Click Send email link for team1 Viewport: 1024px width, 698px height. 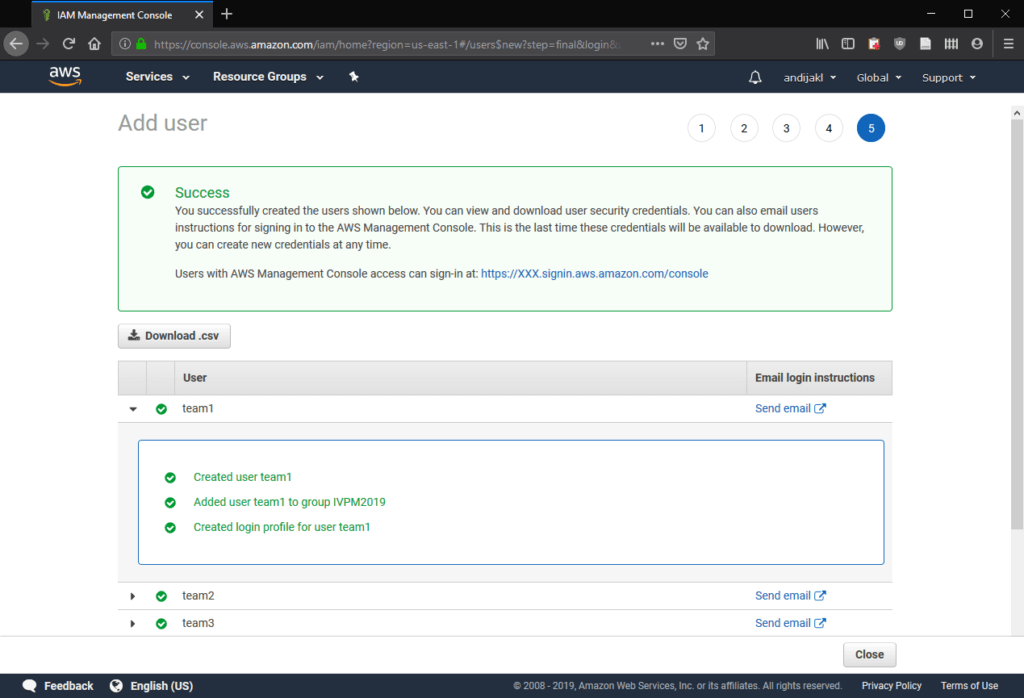790,408
